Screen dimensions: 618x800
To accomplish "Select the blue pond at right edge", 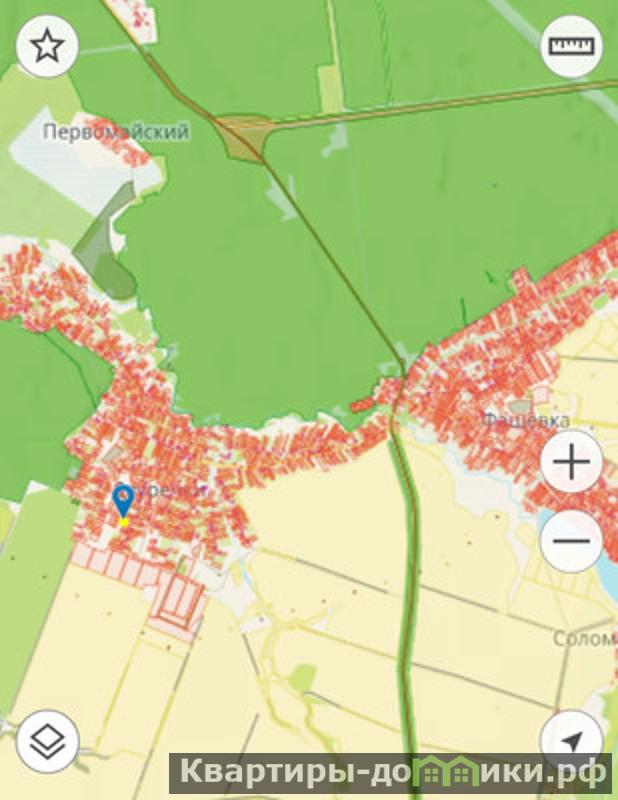I will pos(606,549).
